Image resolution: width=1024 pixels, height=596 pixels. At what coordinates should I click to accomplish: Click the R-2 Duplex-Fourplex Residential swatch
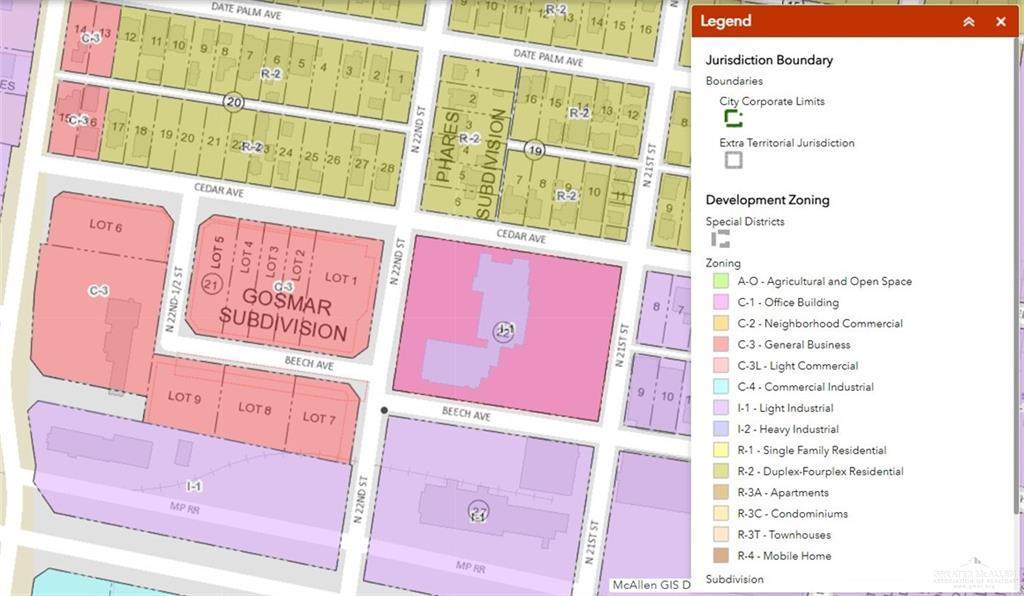(x=720, y=471)
